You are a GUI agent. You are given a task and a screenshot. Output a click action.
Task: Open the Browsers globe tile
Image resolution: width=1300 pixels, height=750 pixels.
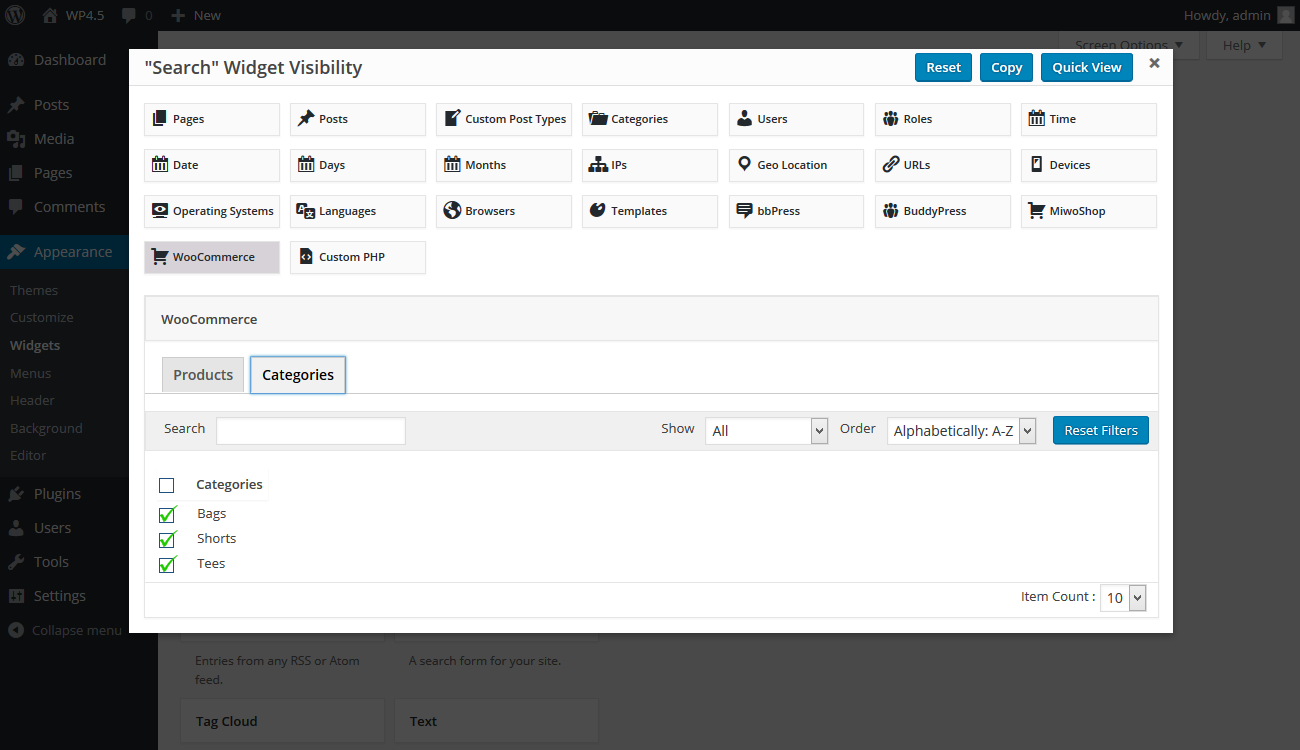504,211
